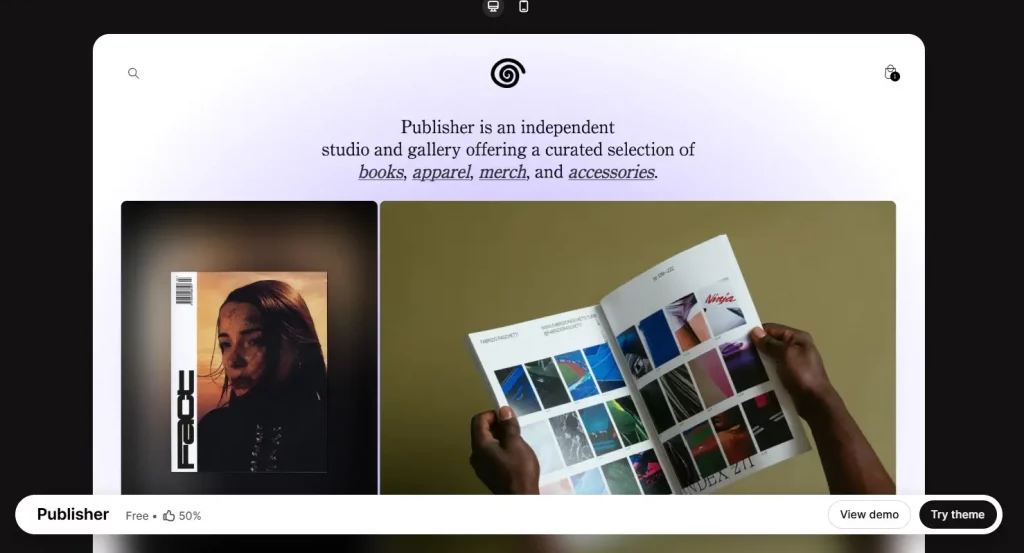Select the Publisher theme name
Image resolution: width=1024 pixels, height=553 pixels.
click(73, 514)
